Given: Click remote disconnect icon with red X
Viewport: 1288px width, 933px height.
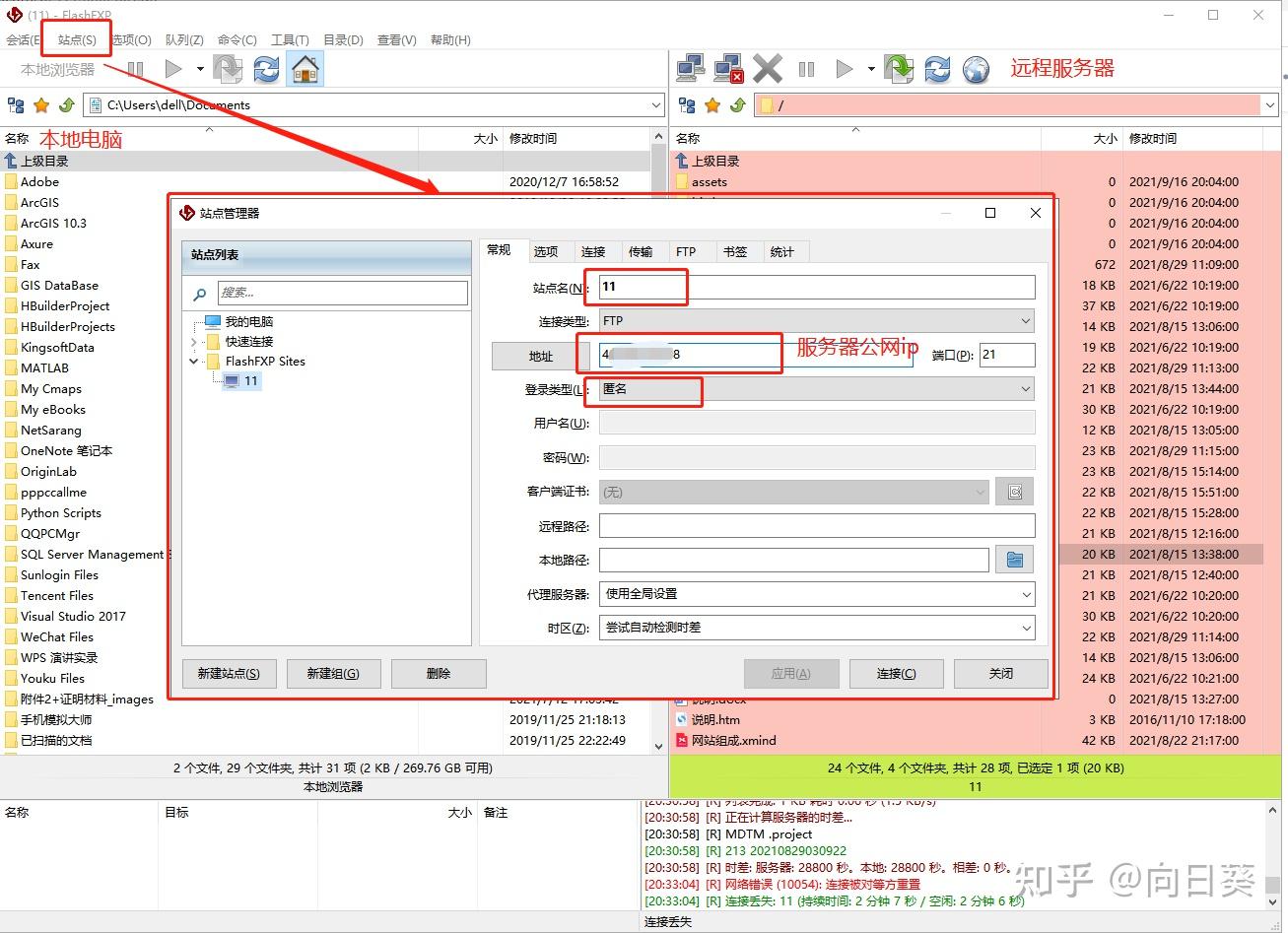Looking at the screenshot, I should coord(729,68).
